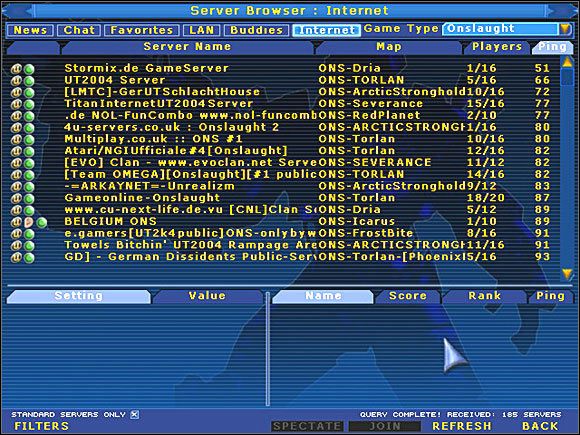Click the server list scroll up arrow
The height and width of the screenshot is (435, 580).
click(567, 63)
